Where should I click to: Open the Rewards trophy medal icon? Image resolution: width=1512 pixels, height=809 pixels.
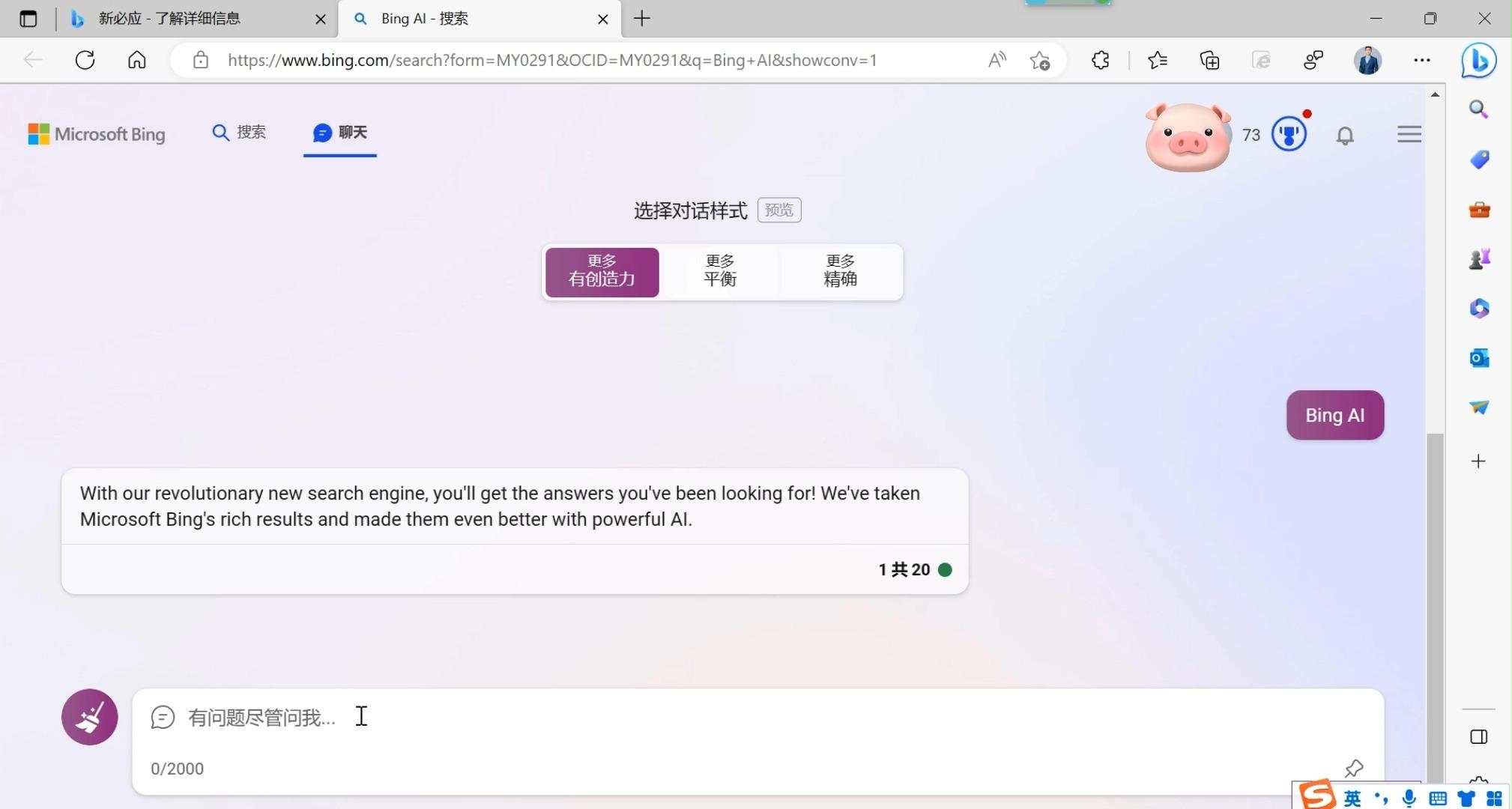1289,134
